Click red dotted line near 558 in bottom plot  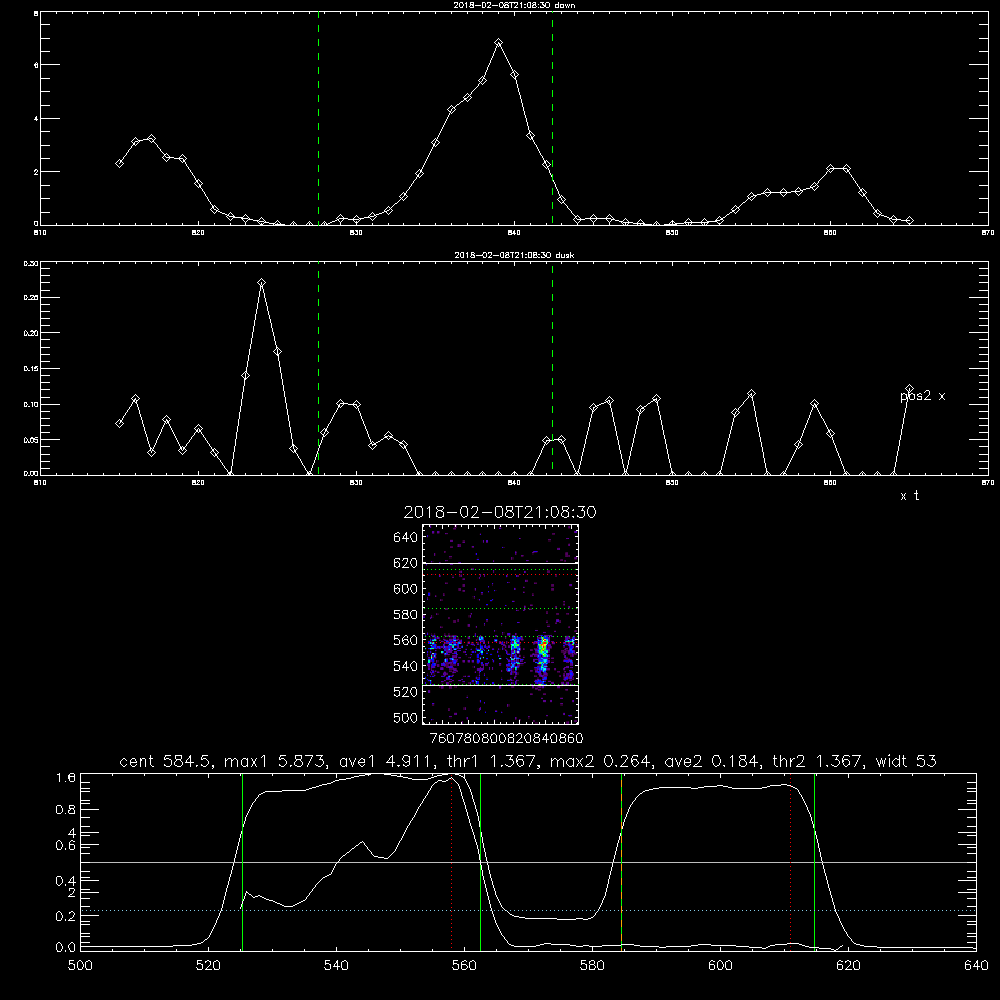click(452, 861)
